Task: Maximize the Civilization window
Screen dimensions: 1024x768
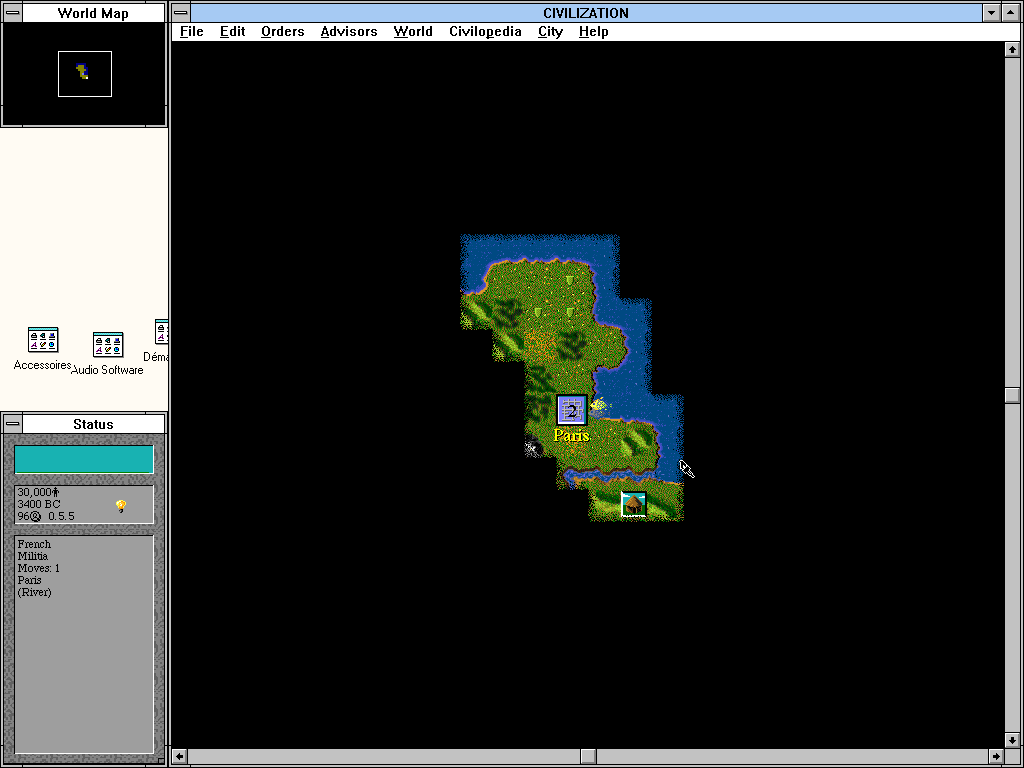Action: click(x=1011, y=12)
